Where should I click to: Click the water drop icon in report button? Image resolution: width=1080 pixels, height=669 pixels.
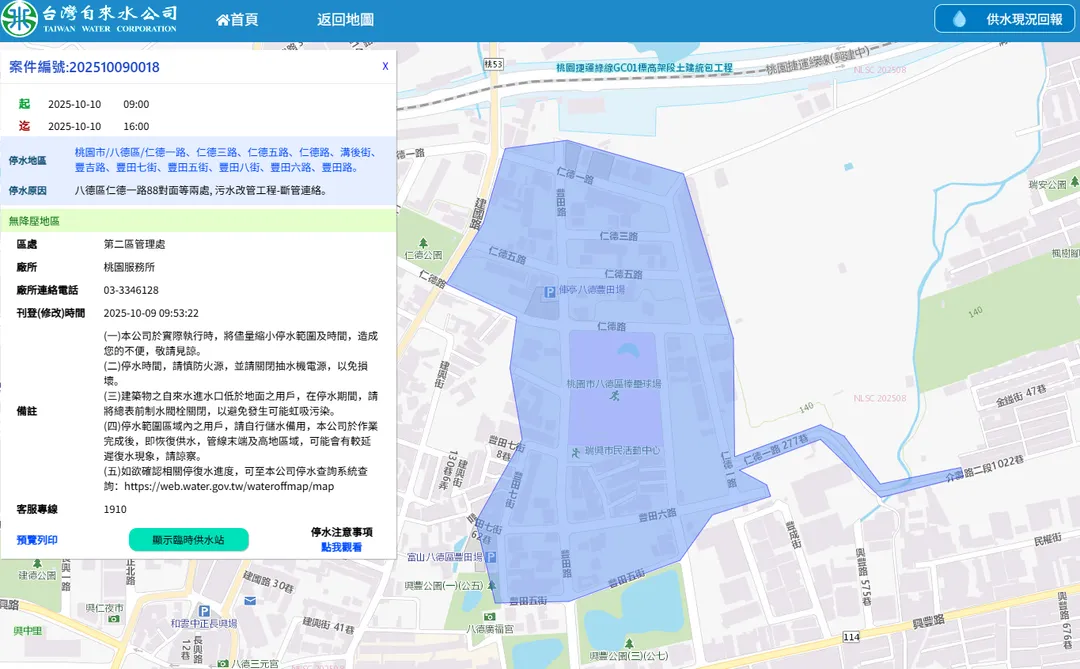(959, 19)
